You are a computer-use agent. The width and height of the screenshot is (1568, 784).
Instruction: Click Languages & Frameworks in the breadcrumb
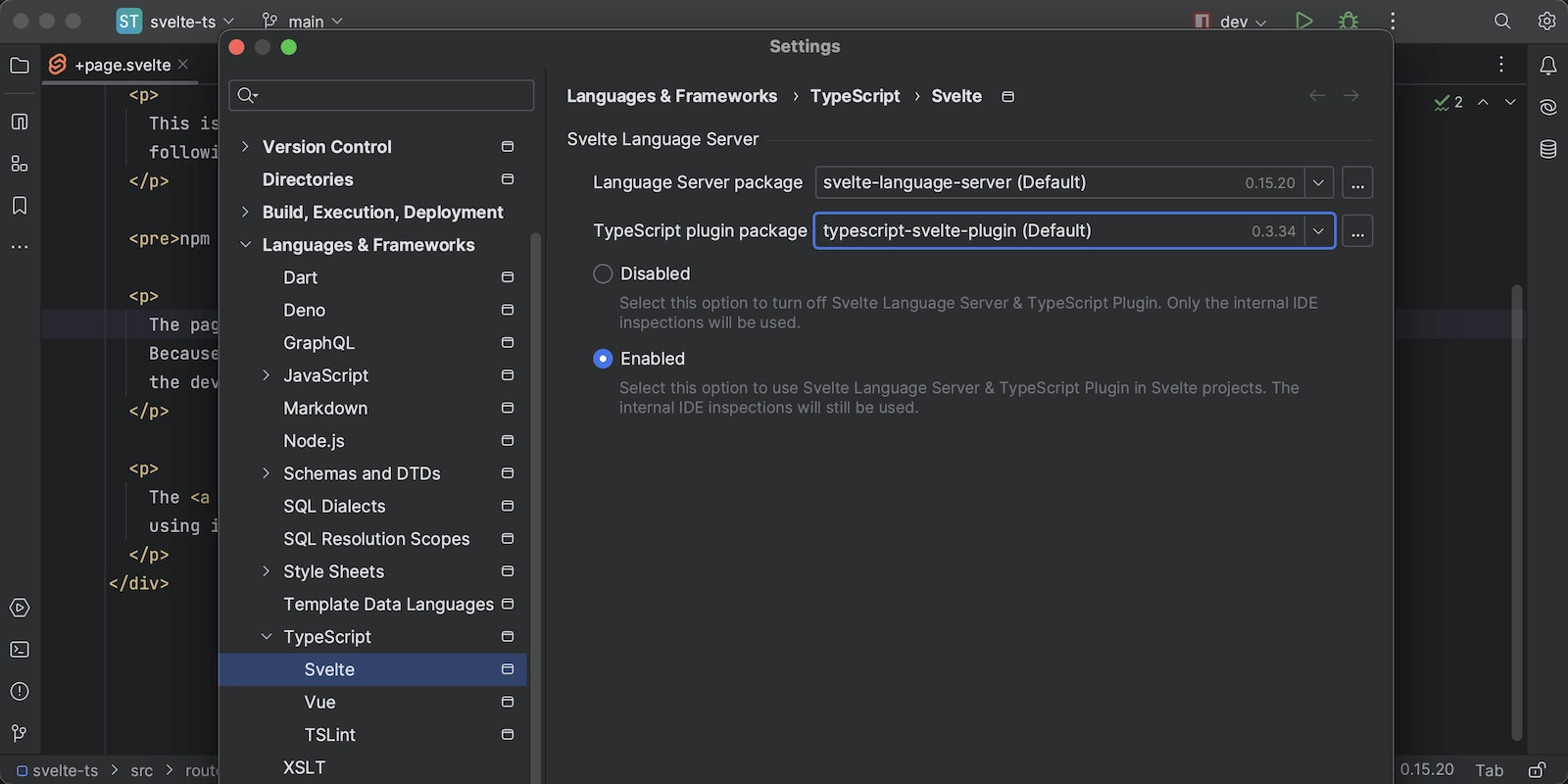[671, 96]
